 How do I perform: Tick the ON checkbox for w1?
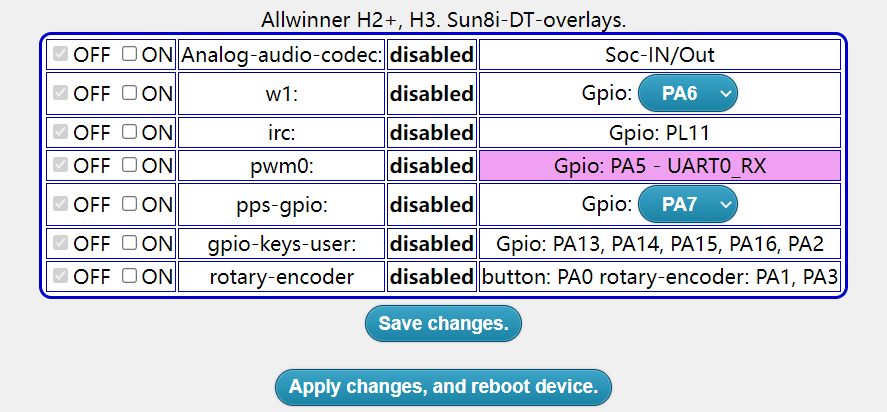coord(130,93)
